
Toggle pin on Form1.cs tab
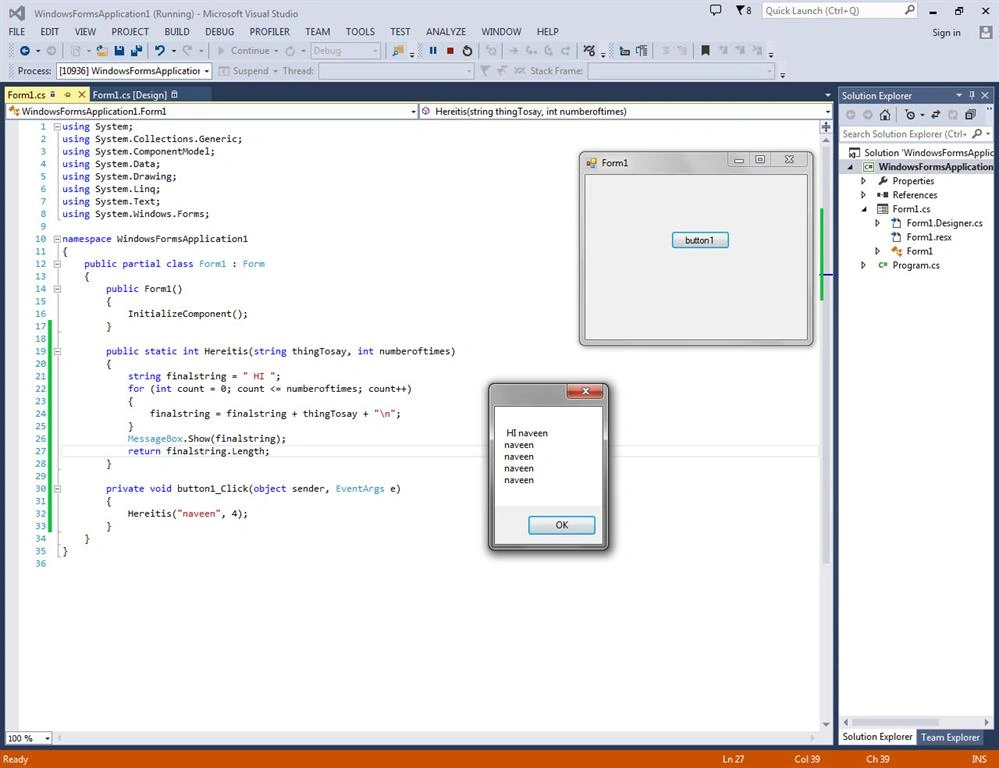tap(68, 95)
